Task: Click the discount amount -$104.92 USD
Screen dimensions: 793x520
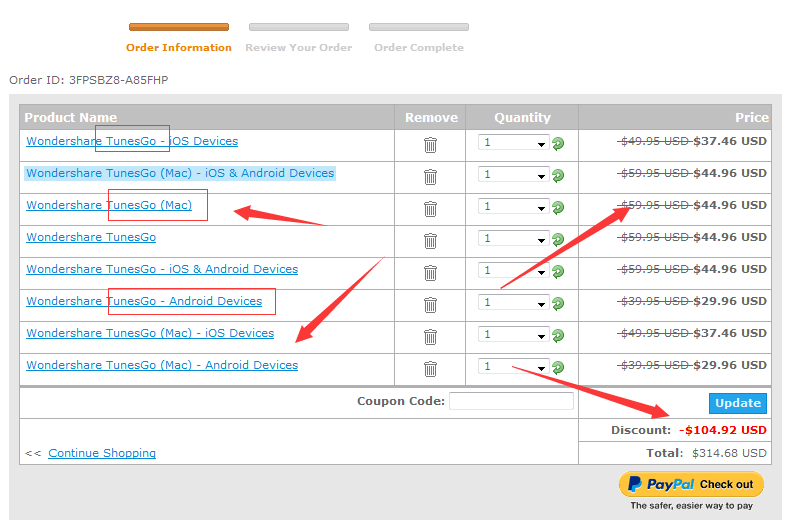Action: coord(723,430)
